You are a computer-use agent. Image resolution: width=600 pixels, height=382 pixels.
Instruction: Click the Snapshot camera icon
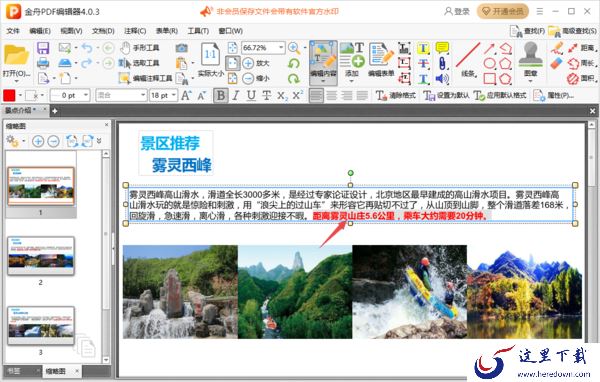[x=182, y=48]
